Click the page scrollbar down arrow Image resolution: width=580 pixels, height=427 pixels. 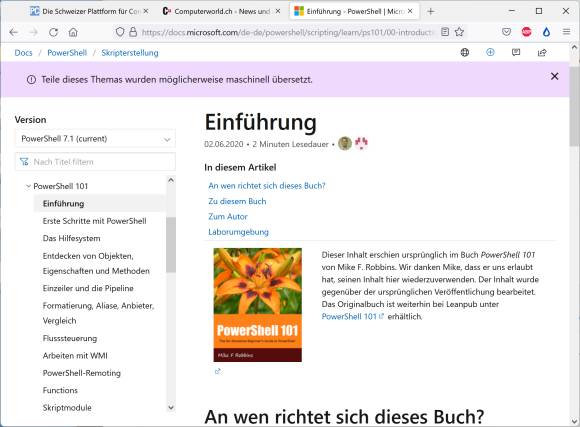tap(574, 421)
